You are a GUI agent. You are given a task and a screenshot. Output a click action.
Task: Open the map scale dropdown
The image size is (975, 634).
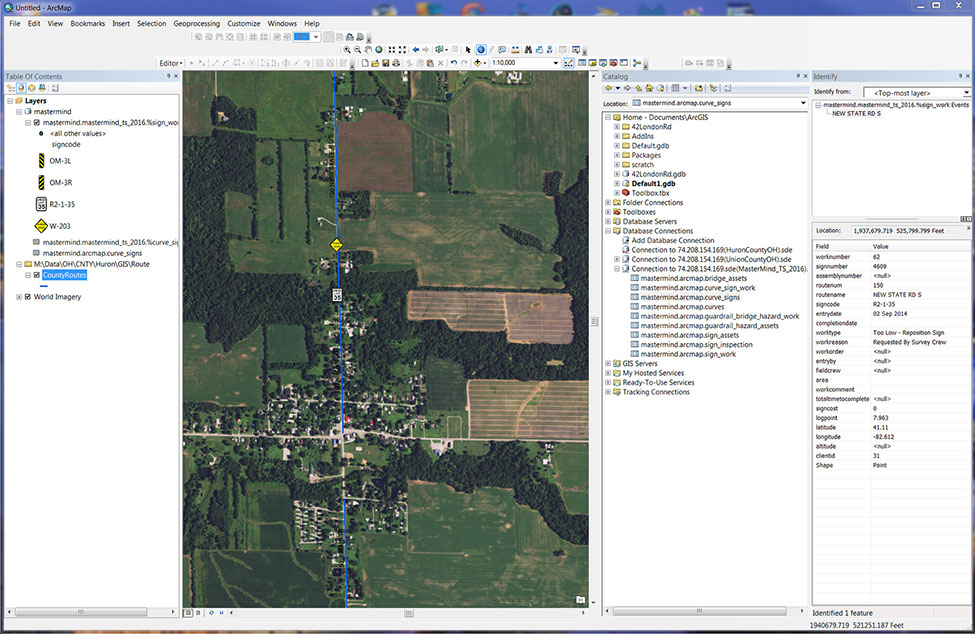(555, 63)
